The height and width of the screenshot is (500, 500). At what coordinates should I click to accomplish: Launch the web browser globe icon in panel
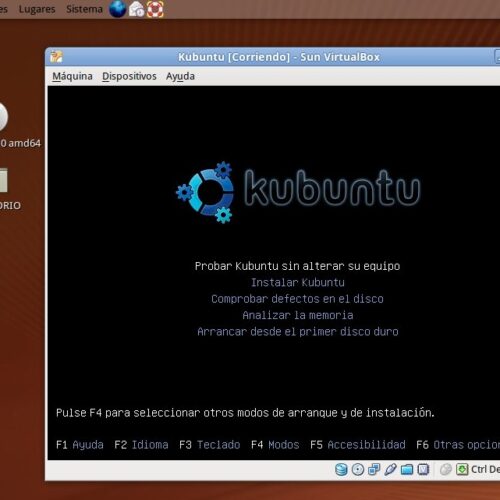[x=117, y=9]
